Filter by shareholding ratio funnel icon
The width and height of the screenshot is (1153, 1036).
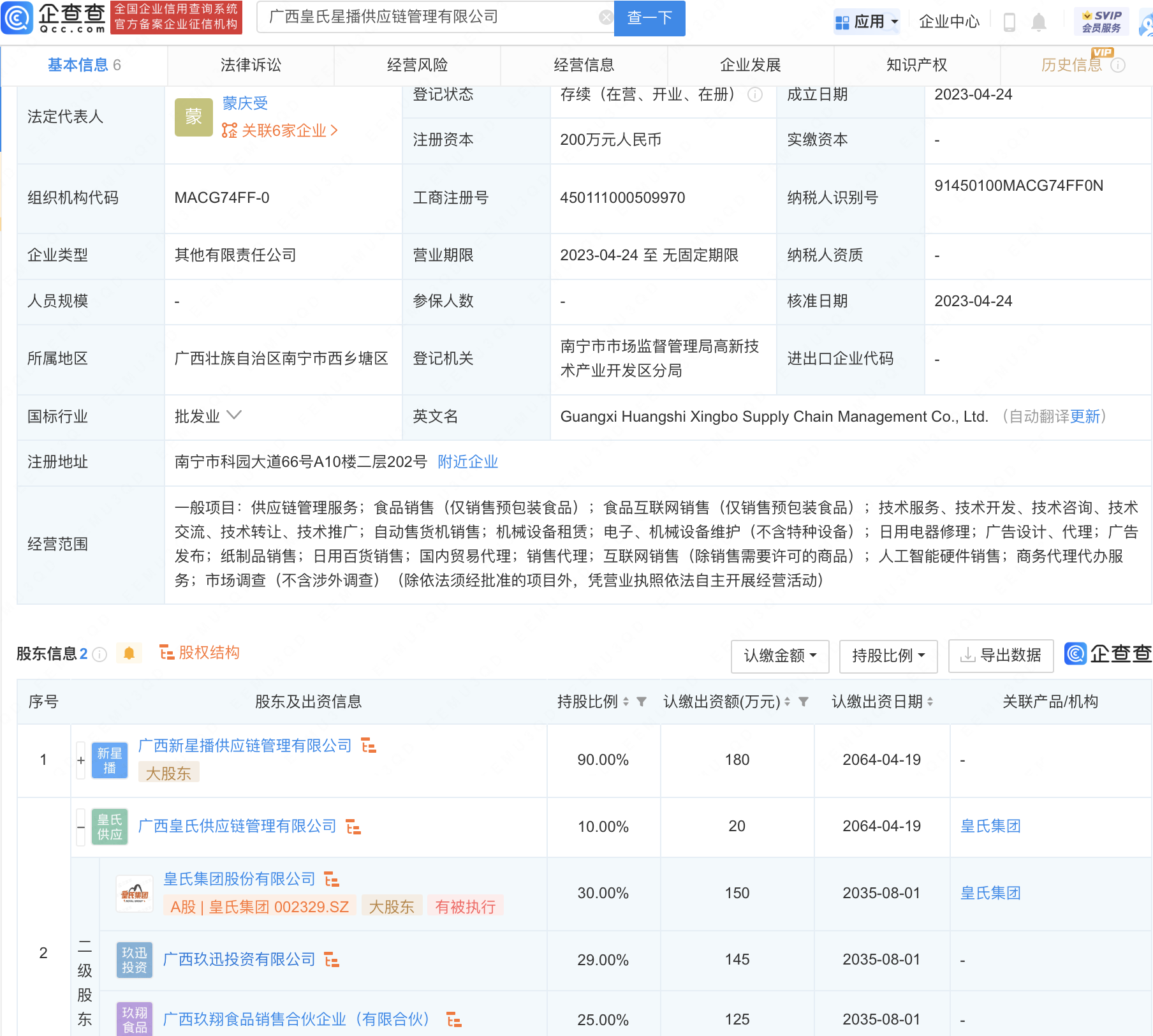(x=642, y=702)
